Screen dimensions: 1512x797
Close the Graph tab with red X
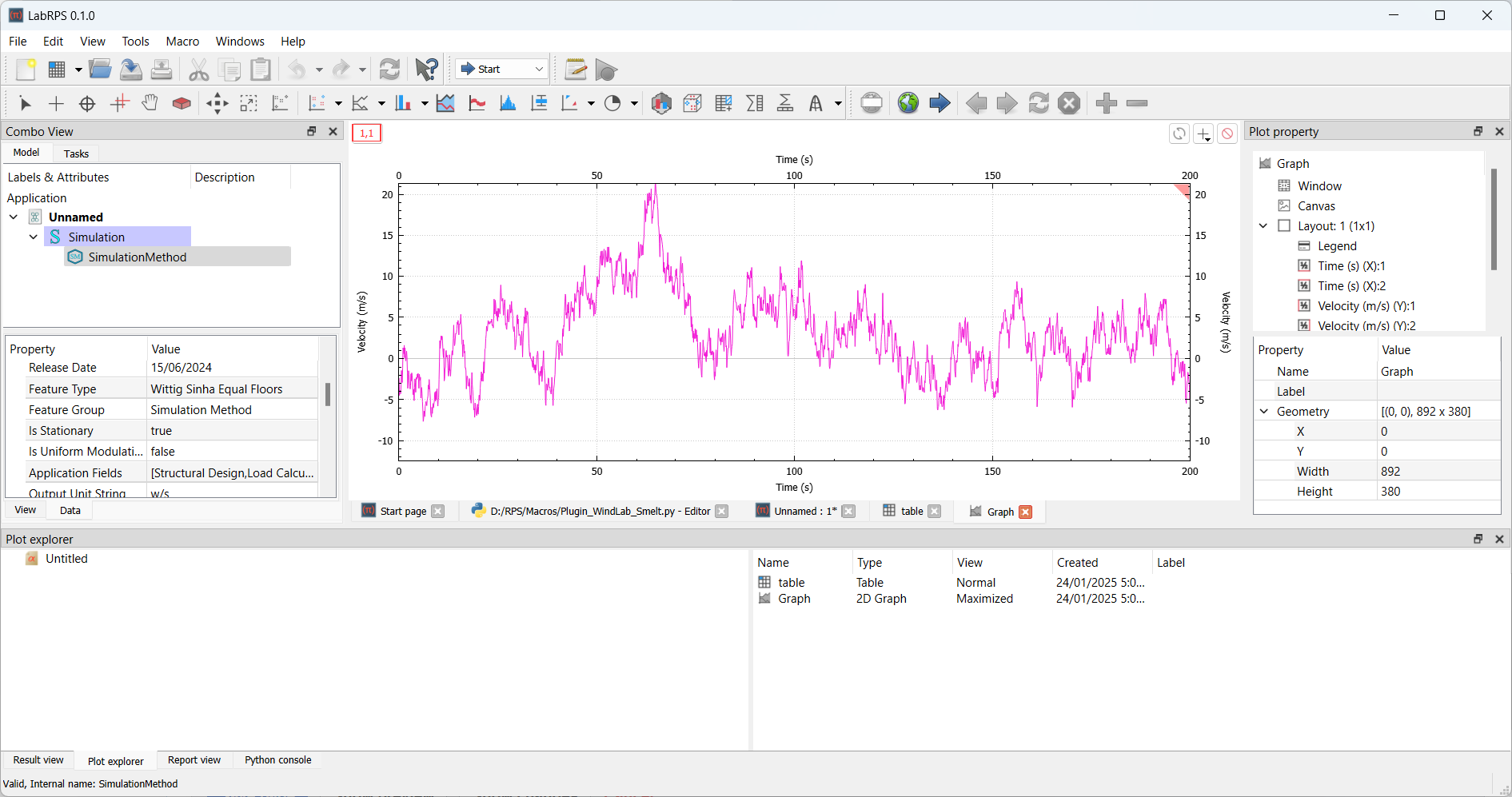pyautogui.click(x=1025, y=512)
